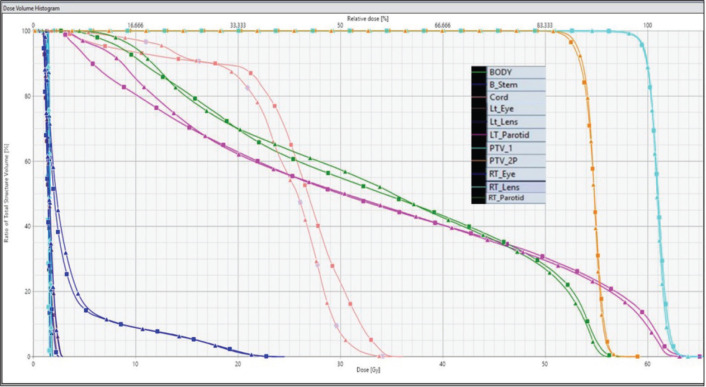The image size is (706, 387).
Task: Click the magenta LT_Parotid color swatch
Action: pos(479,135)
